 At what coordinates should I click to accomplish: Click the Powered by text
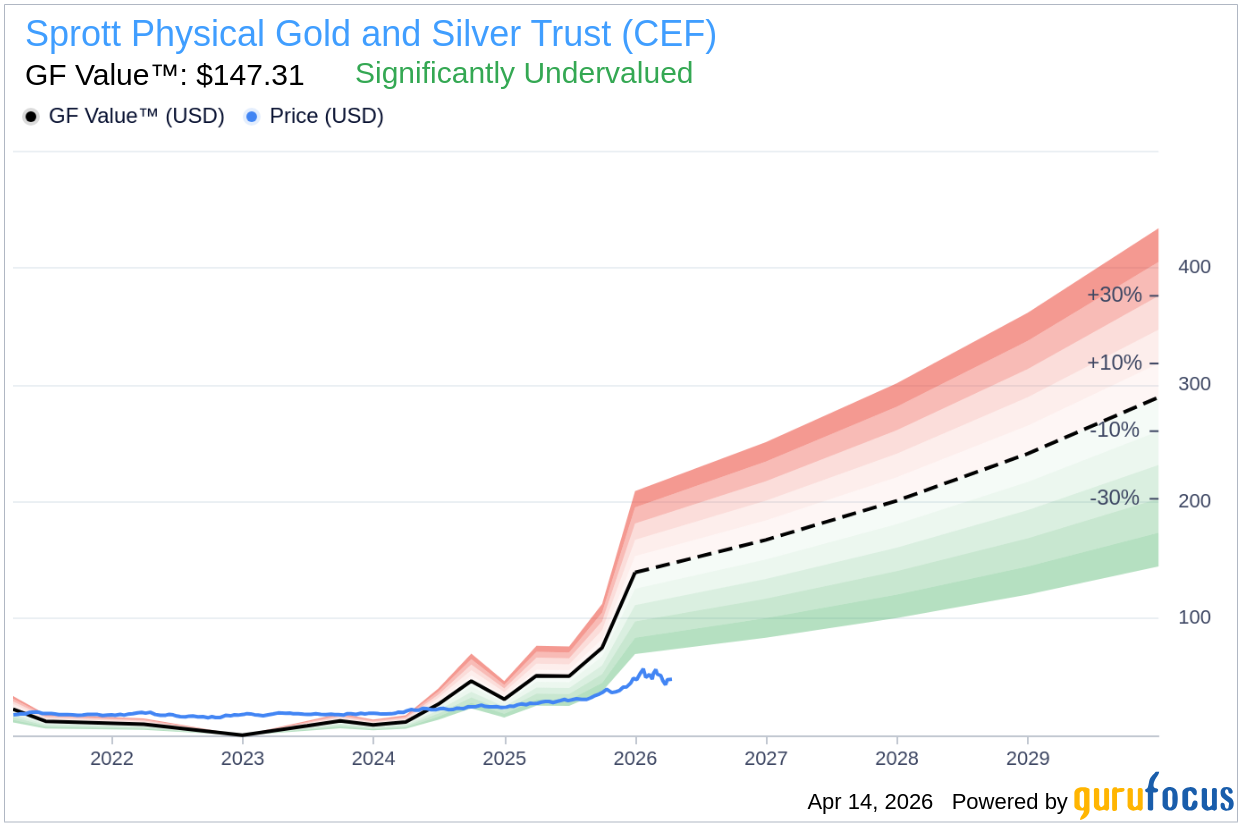[x=1009, y=802]
